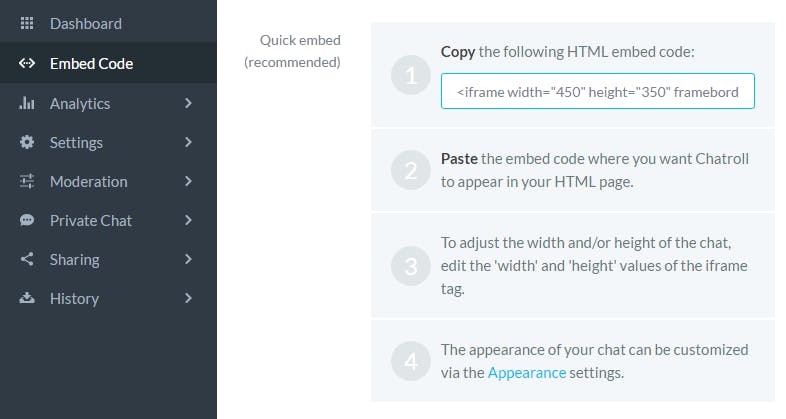Open the Moderation menu label

pos(89,181)
